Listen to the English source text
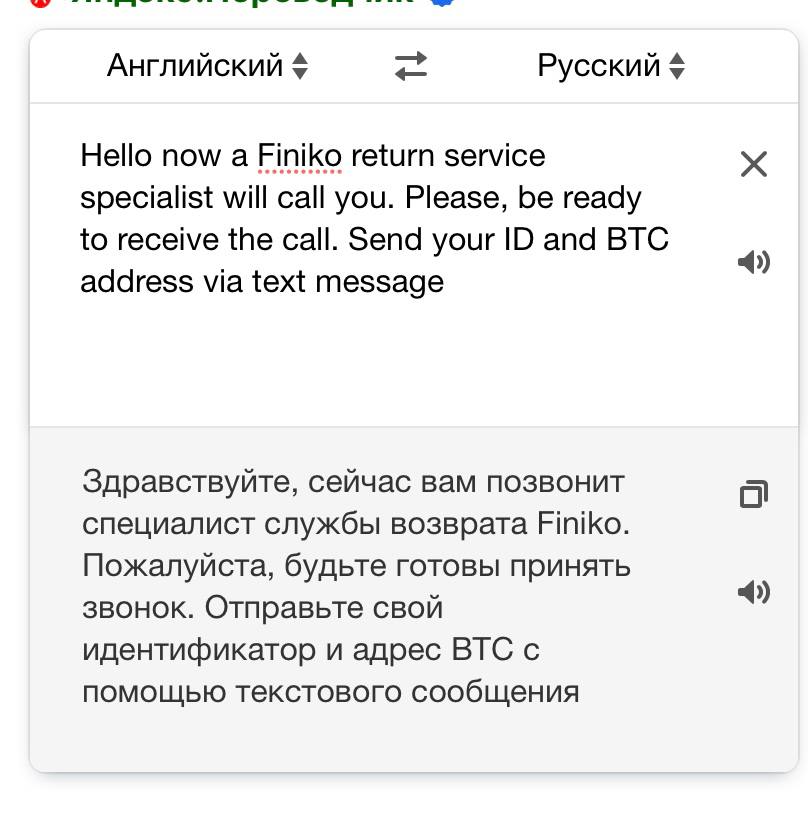Viewport: 808px width, 828px height. coord(754,262)
